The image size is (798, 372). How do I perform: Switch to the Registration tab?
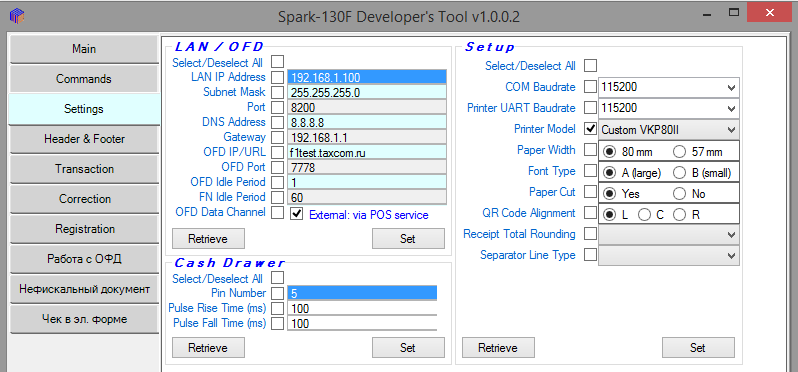coord(84,229)
